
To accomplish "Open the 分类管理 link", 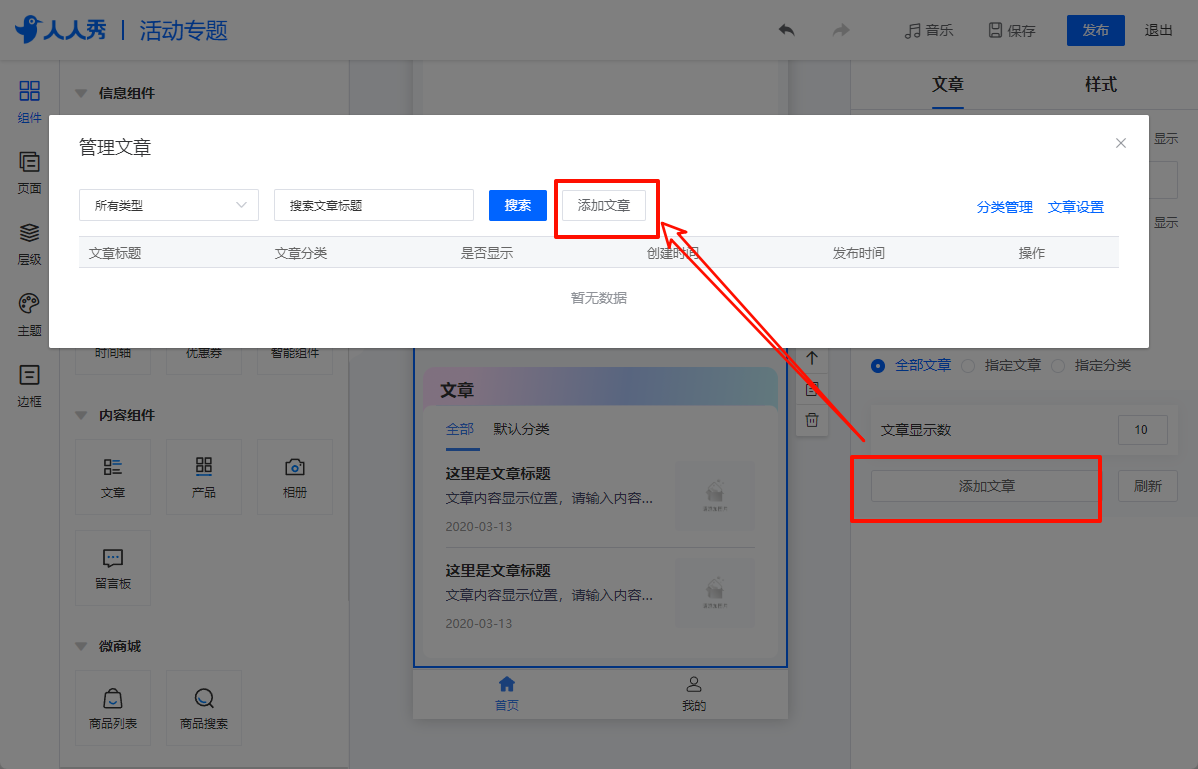I will coord(1004,207).
